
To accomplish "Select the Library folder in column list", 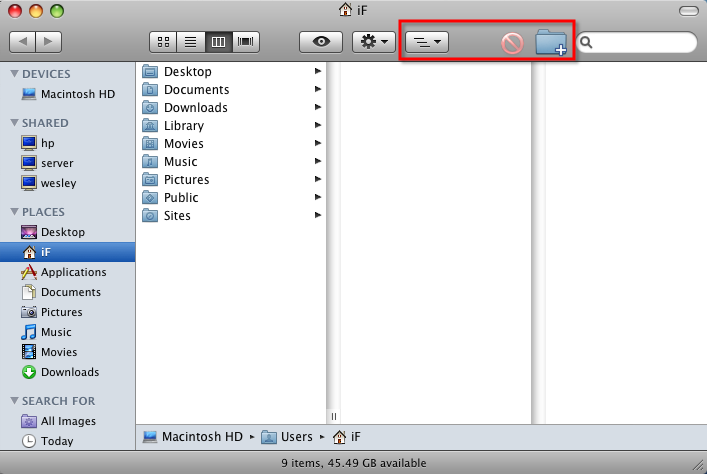I will tap(231, 125).
